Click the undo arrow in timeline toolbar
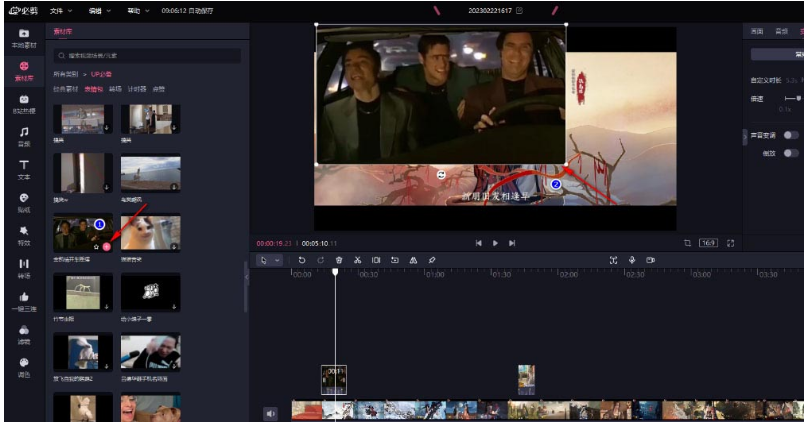The height and width of the screenshot is (423, 806). (x=301, y=260)
